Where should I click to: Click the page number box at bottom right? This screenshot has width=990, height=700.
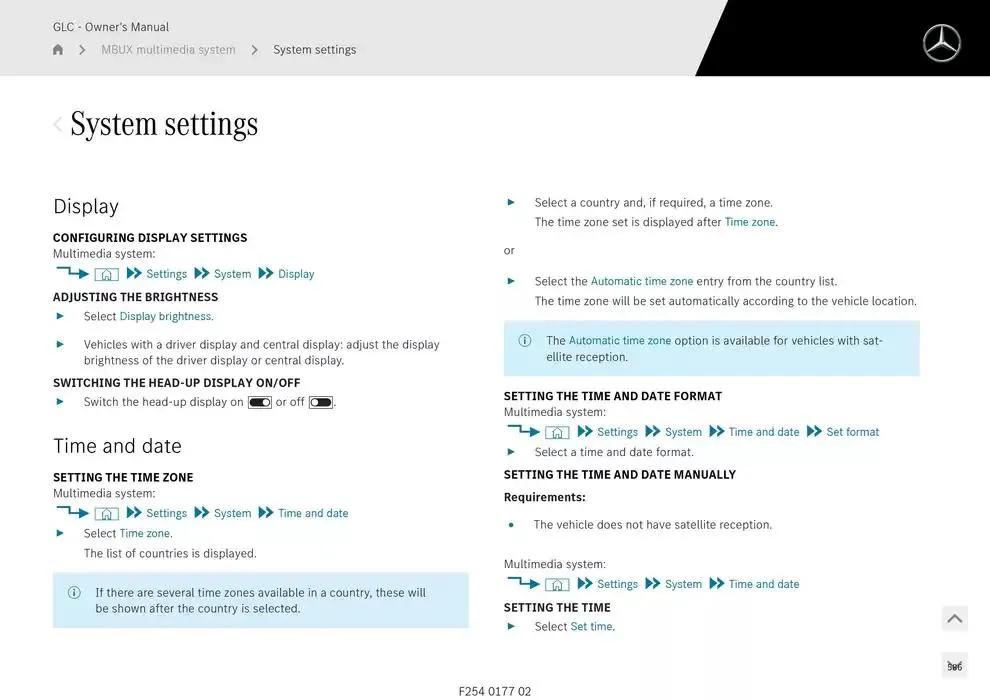point(954,666)
